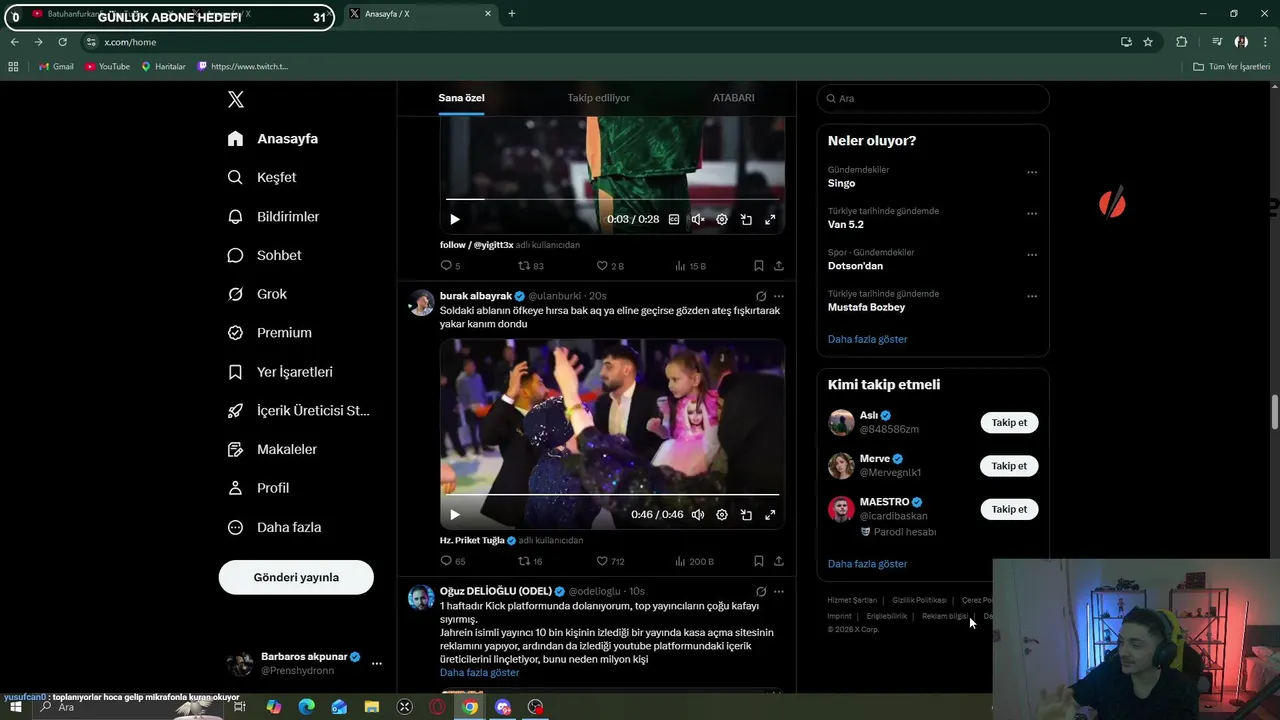This screenshot has width=1280, height=720.
Task: Click the X logo in sidebar
Action: [236, 99]
